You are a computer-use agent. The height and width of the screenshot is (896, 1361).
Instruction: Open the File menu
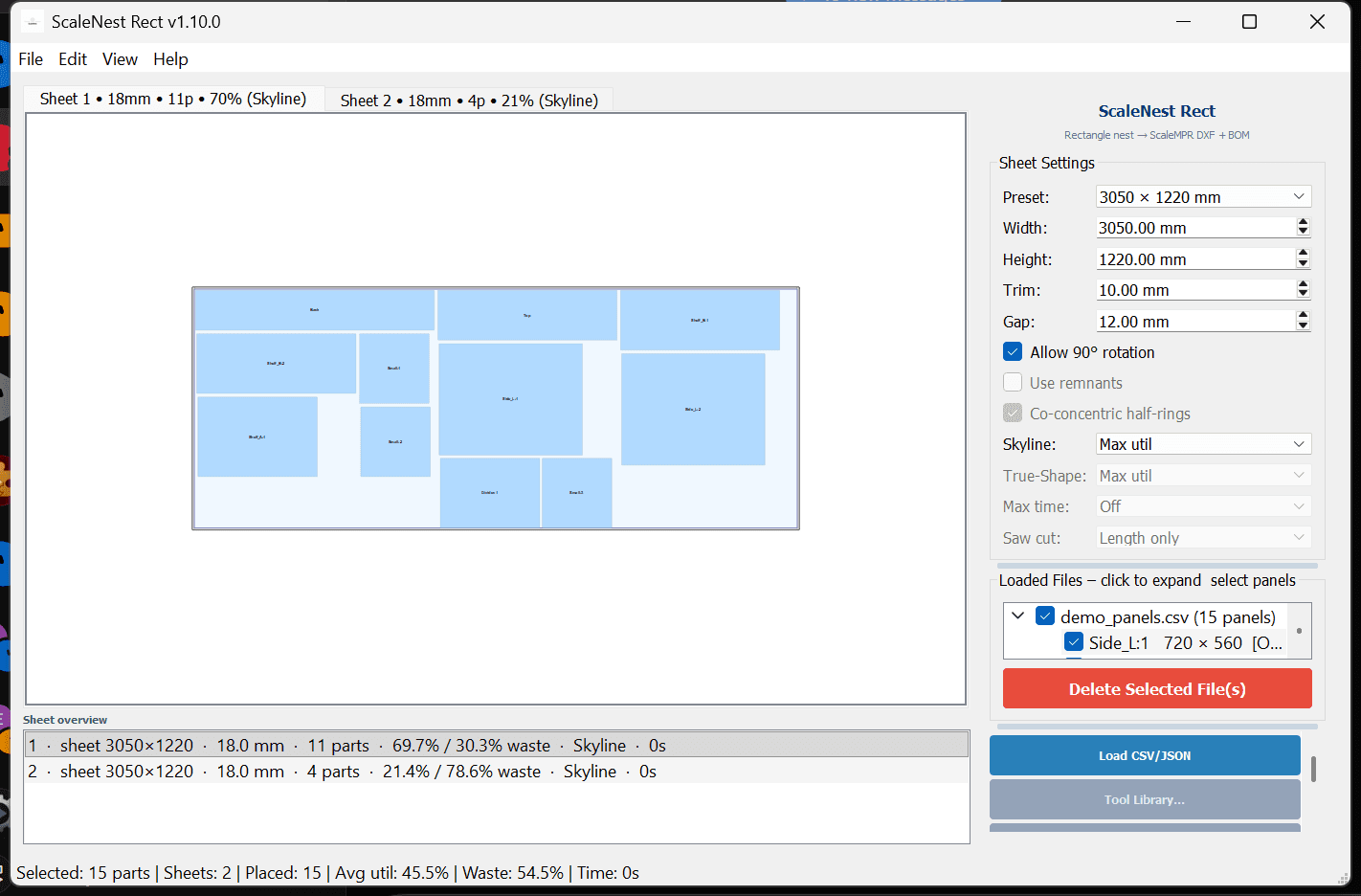(31, 59)
